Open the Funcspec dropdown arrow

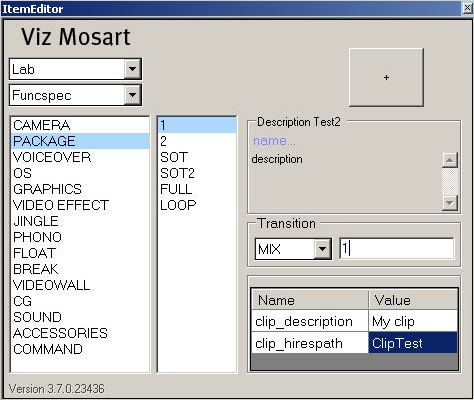(x=132, y=95)
